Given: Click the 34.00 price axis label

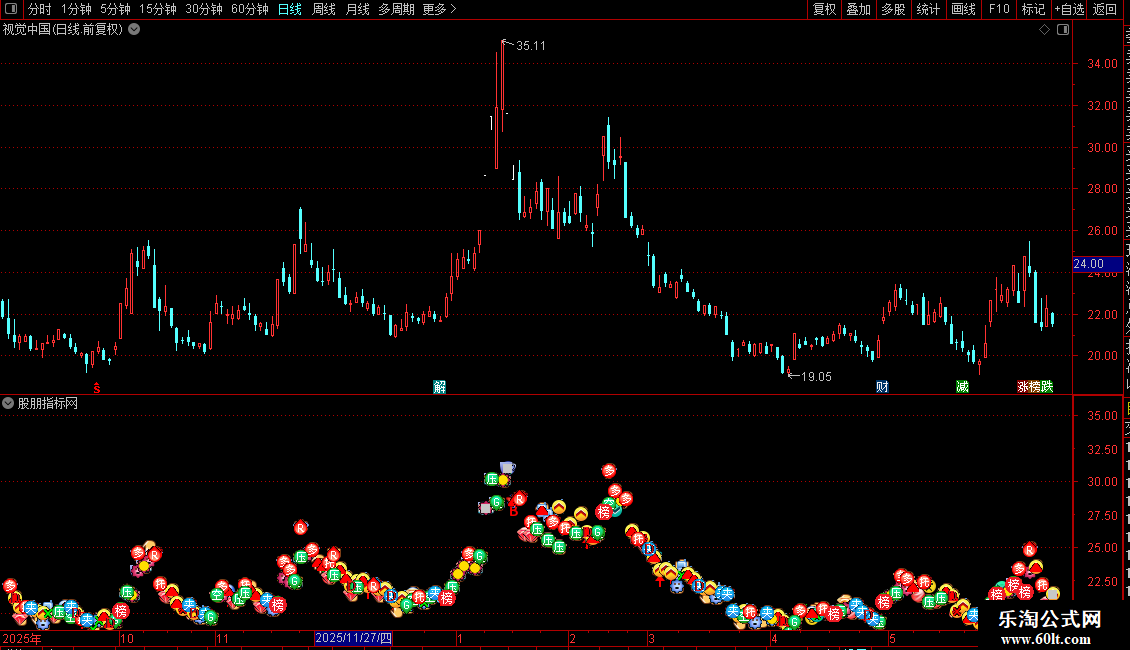Looking at the screenshot, I should (1102, 63).
